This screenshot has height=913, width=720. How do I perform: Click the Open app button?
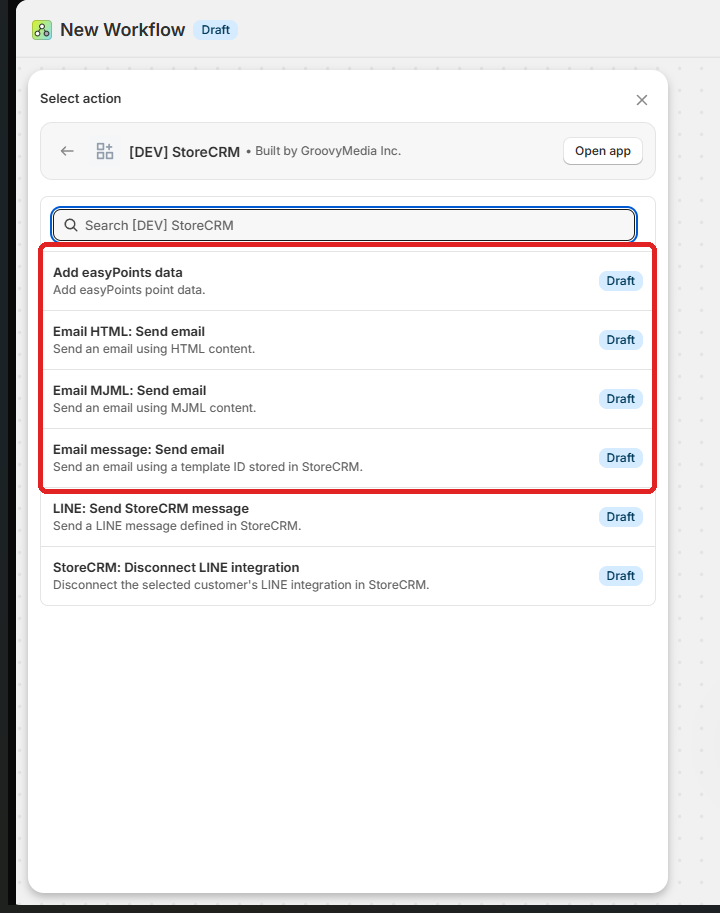[602, 151]
